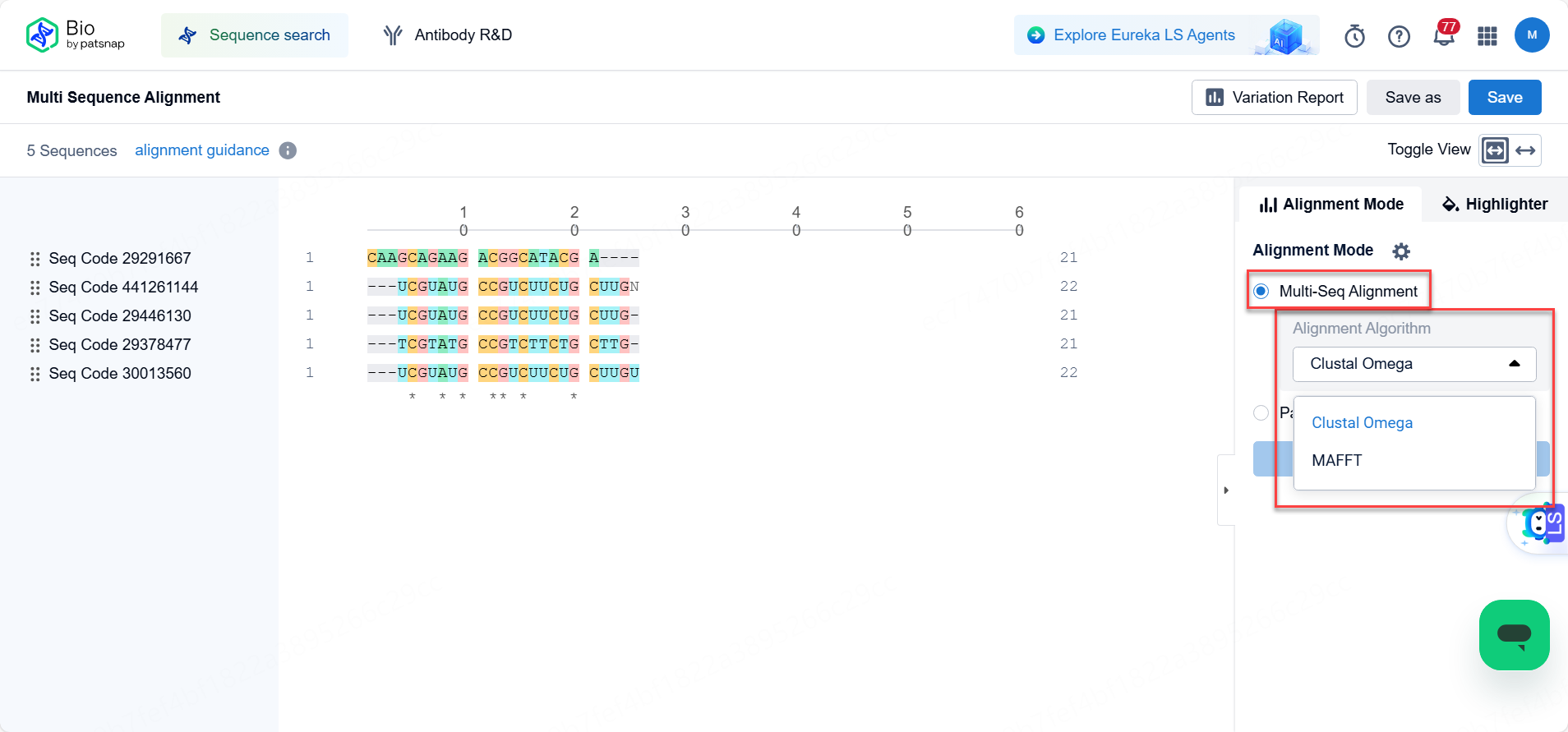Open the Sequence search tab

(x=255, y=35)
